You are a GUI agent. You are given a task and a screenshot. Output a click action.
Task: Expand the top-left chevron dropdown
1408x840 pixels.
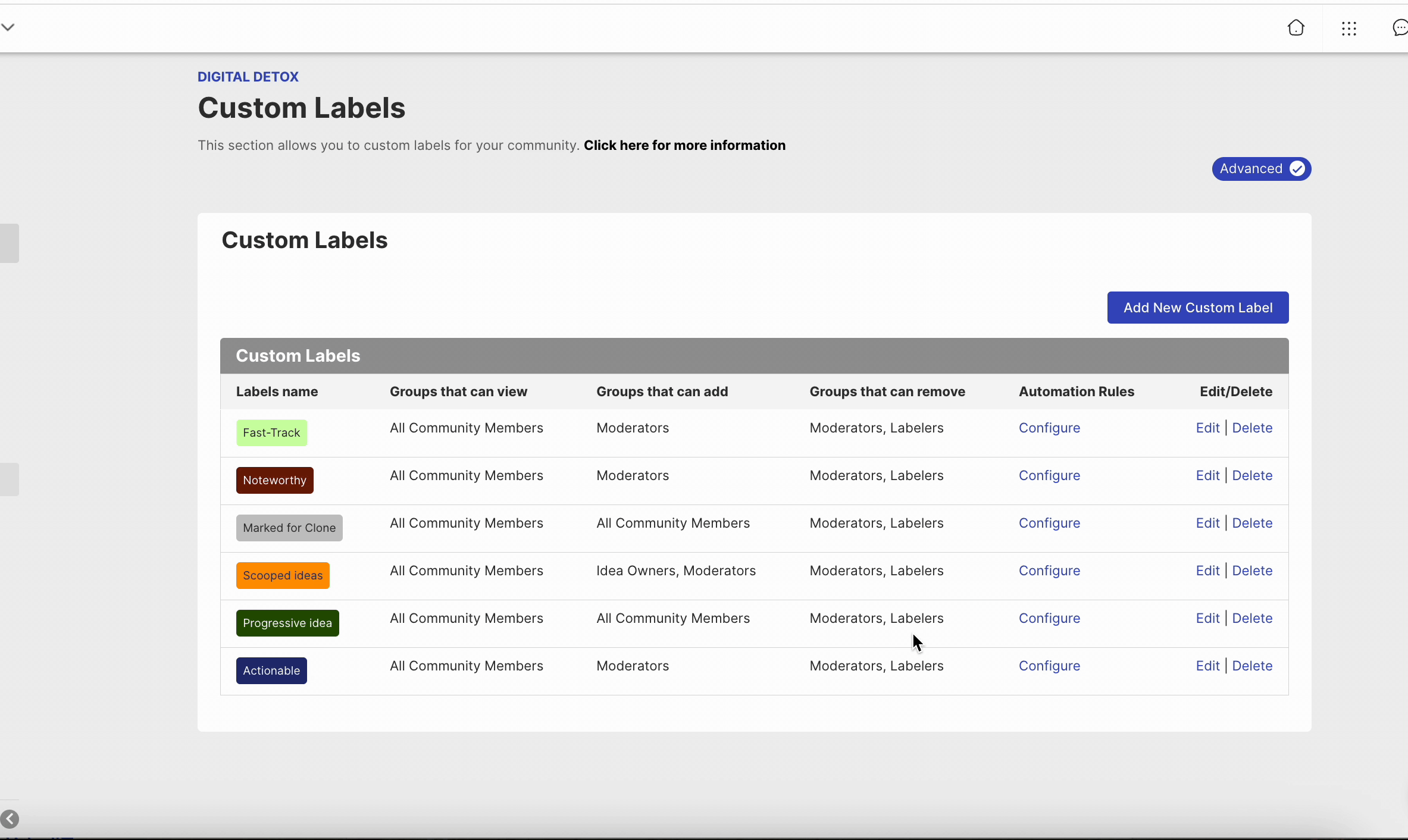coord(8,27)
